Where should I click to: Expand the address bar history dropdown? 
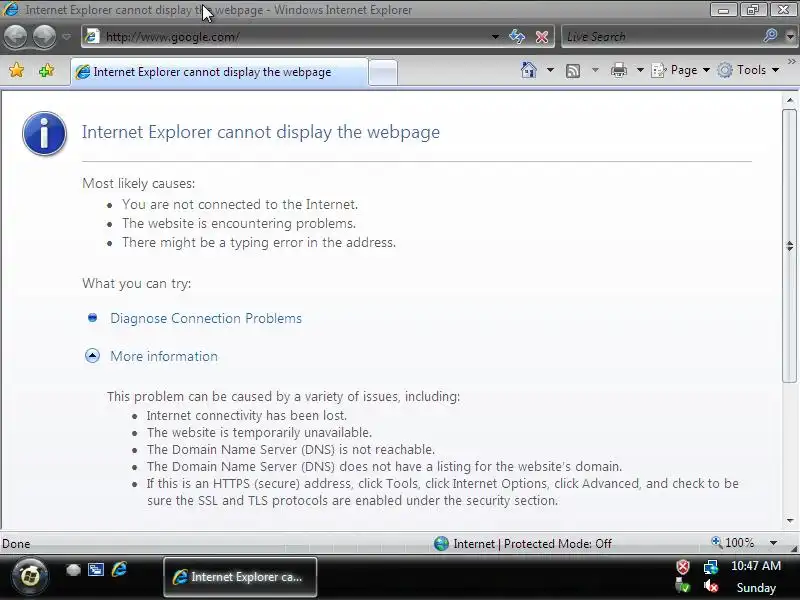point(495,37)
